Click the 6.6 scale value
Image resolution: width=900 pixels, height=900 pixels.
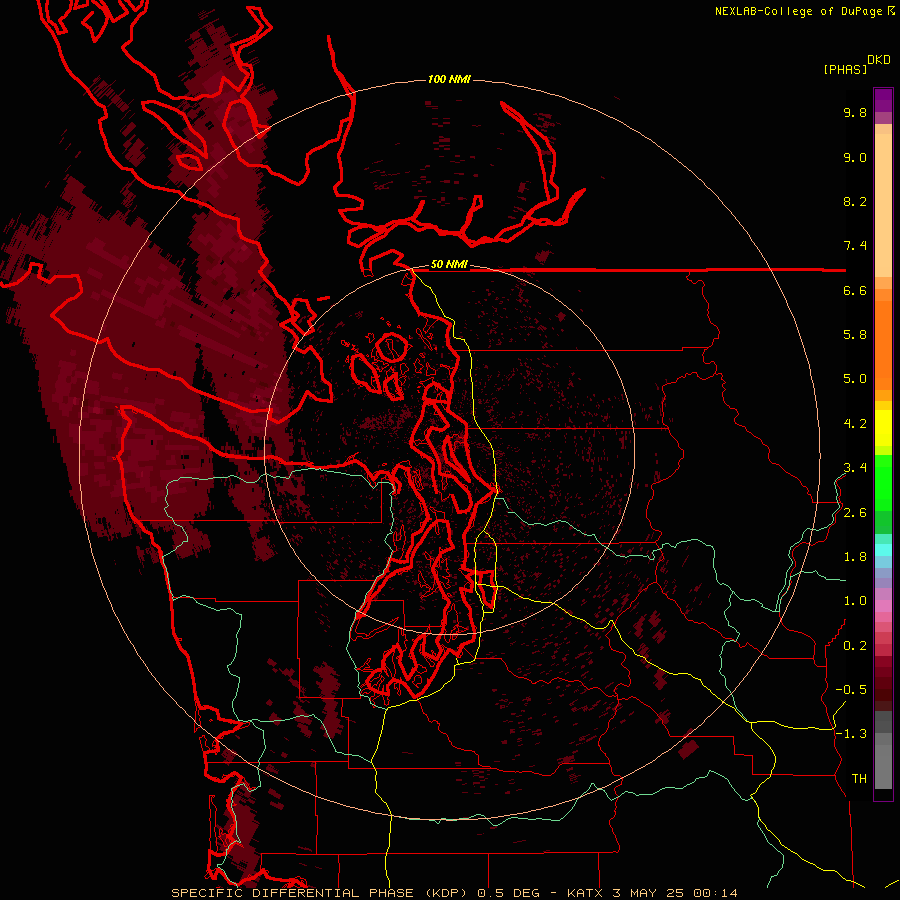(x=855, y=290)
